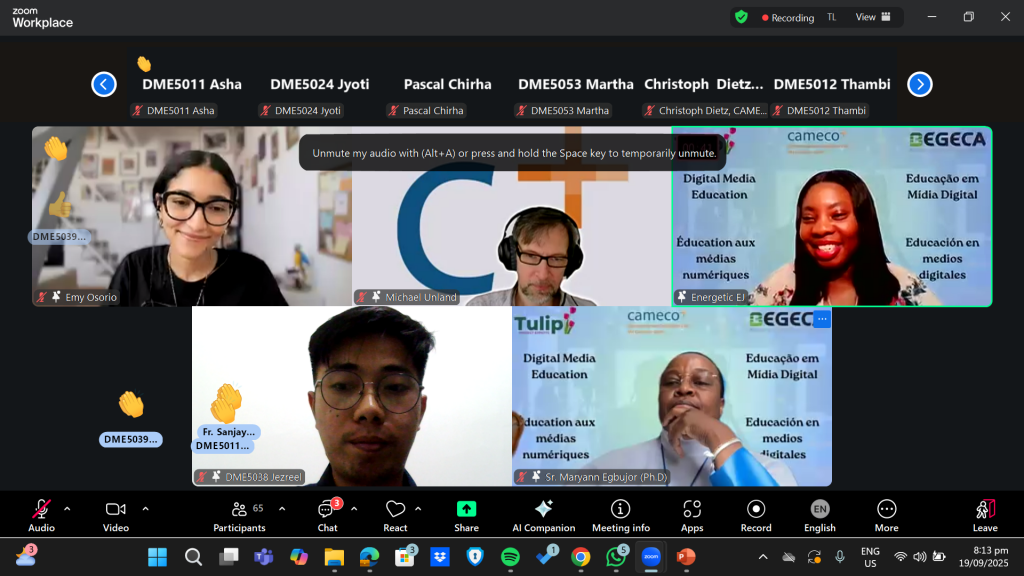Open Spotify from the Windows taskbar
Image resolution: width=1024 pixels, height=576 pixels.
[x=510, y=557]
